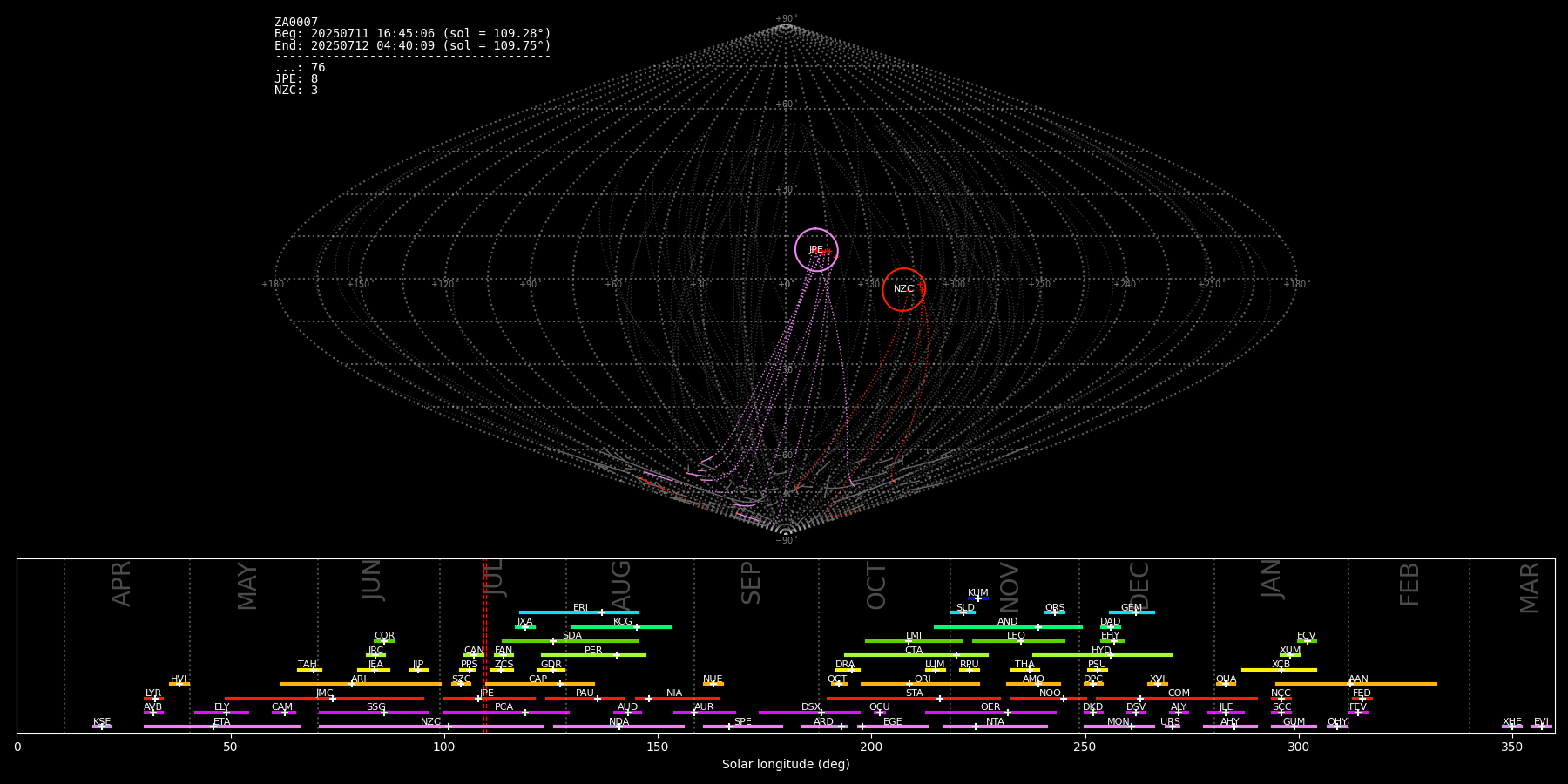
Task: Click the FEB month label
Action: 1409,584
